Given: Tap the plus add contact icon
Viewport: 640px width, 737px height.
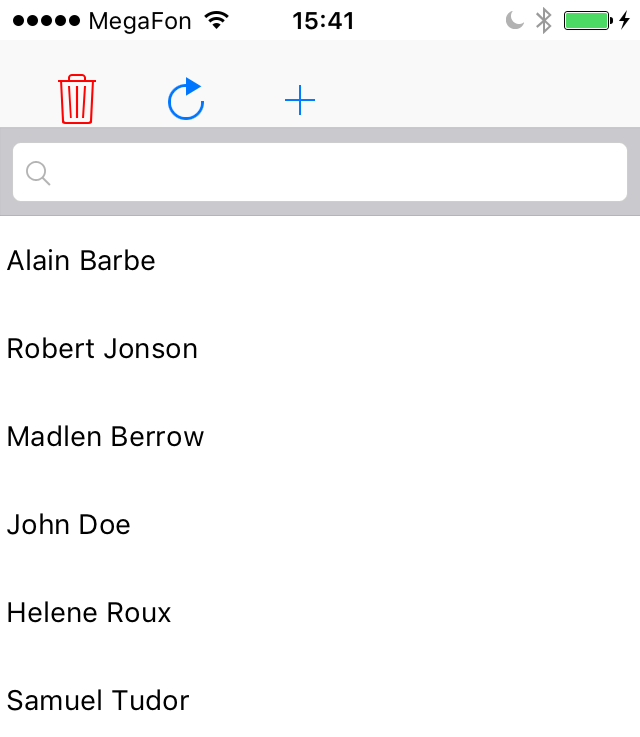Looking at the screenshot, I should click(x=300, y=100).
